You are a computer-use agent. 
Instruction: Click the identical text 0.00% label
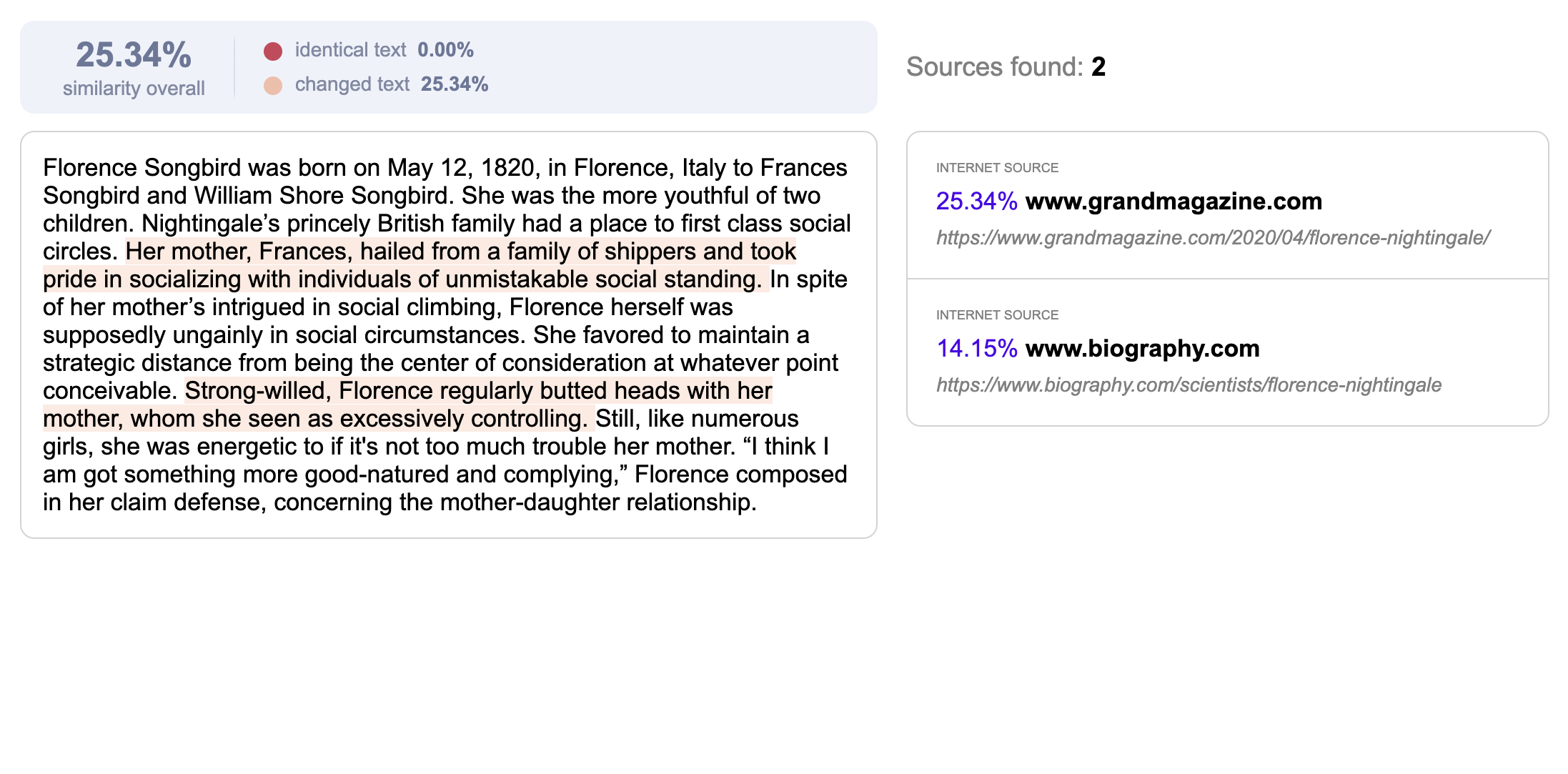coord(384,50)
